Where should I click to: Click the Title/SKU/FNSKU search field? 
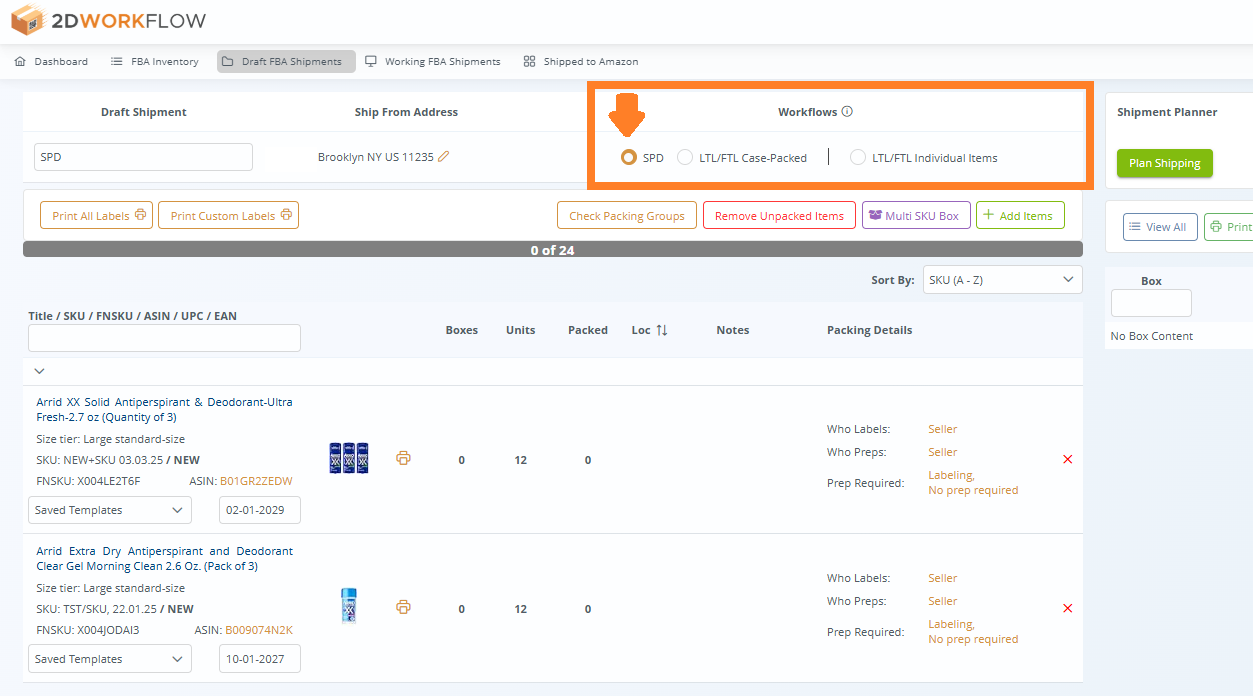click(x=163, y=338)
